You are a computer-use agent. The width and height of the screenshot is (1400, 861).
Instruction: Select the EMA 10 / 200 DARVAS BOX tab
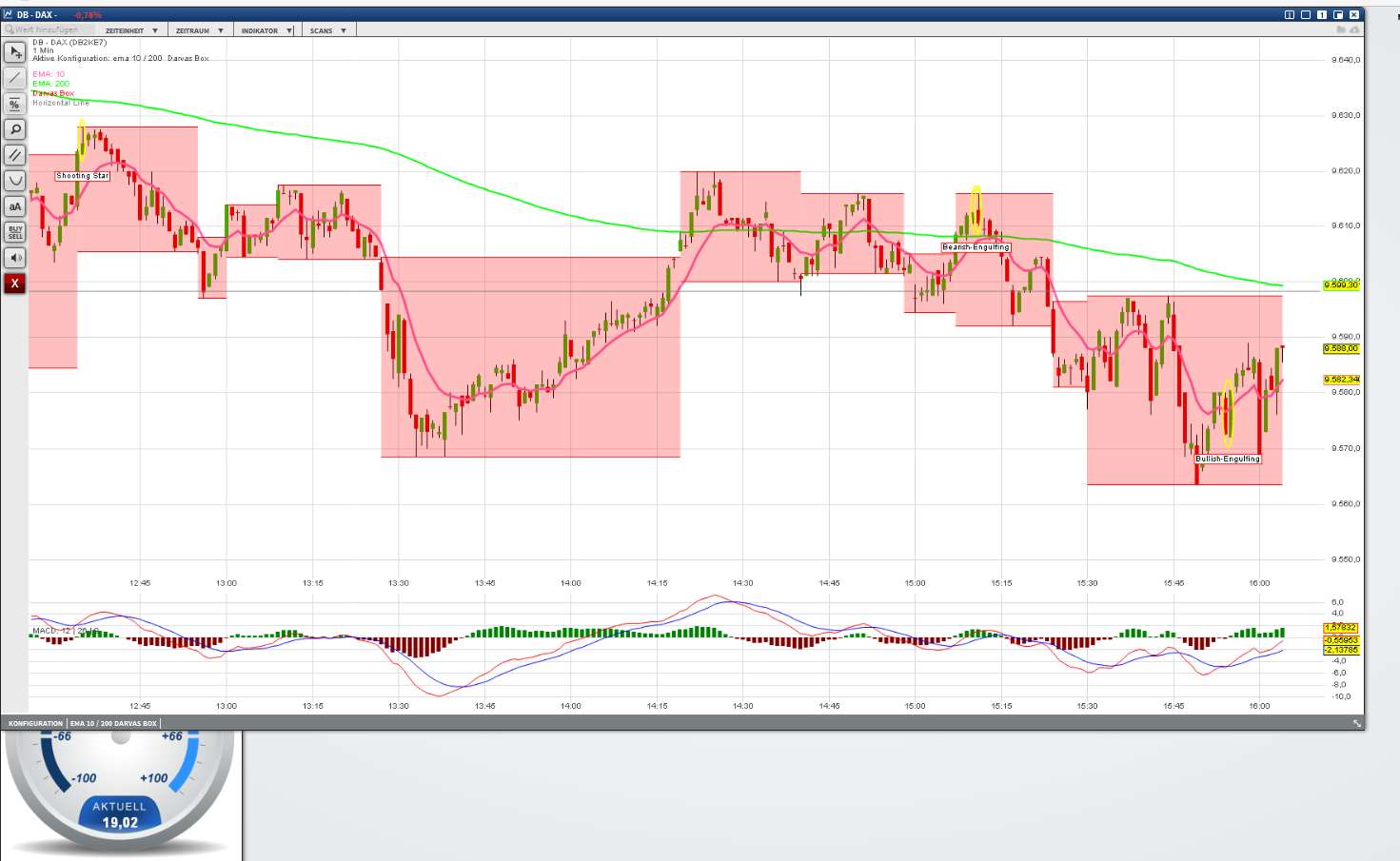[x=111, y=723]
